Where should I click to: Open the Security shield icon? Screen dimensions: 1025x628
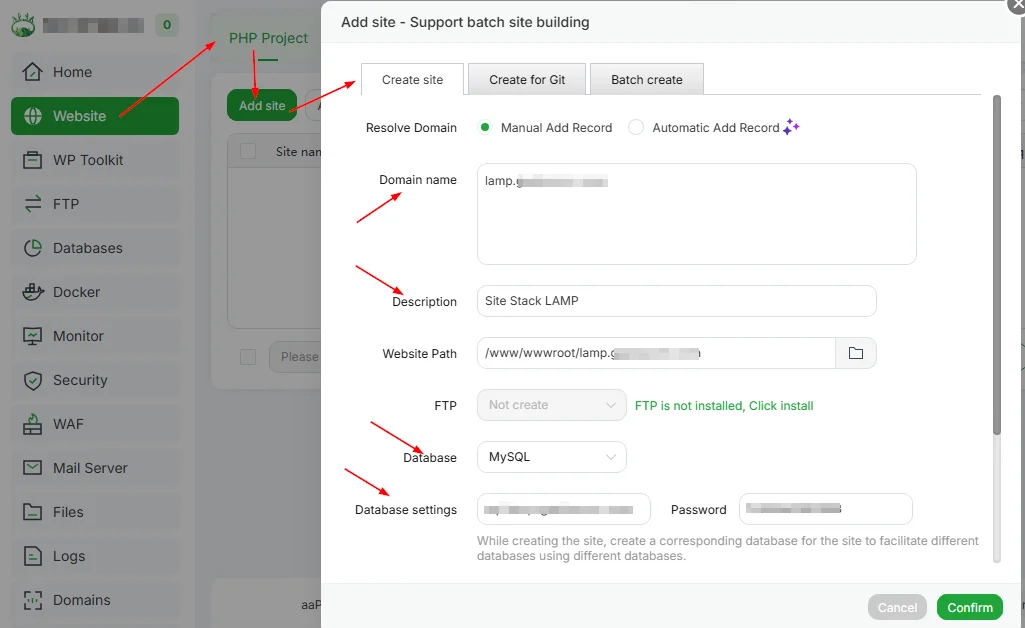pos(33,380)
